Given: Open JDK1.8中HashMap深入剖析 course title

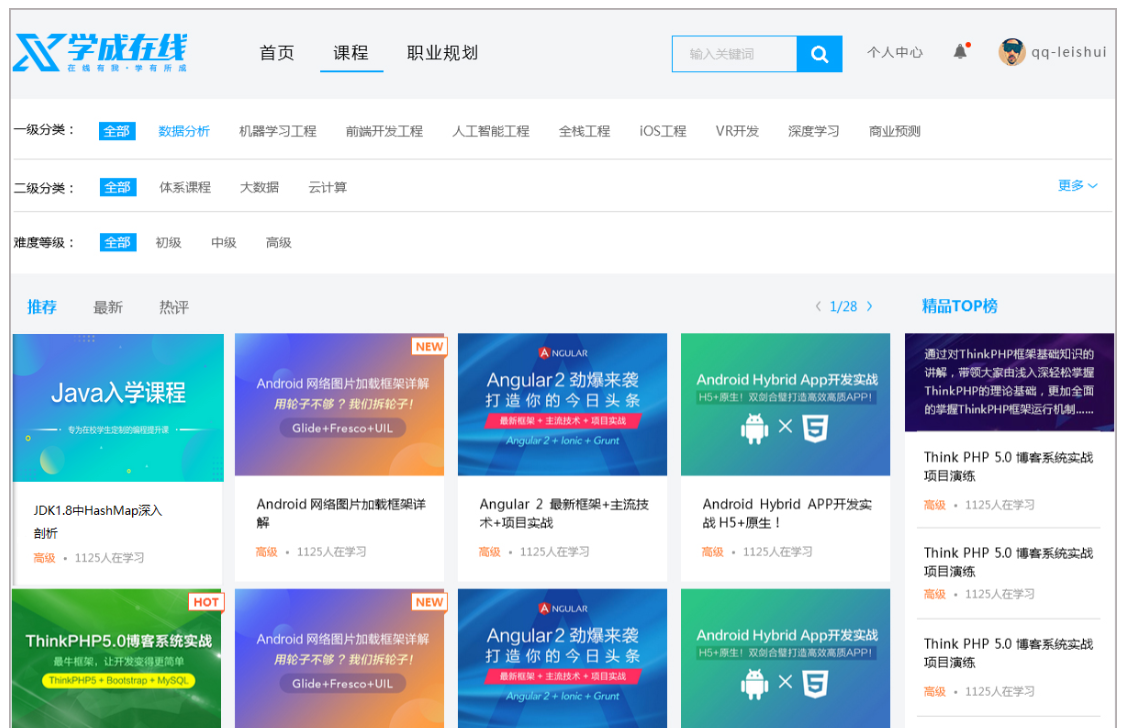Looking at the screenshot, I should [x=97, y=521].
